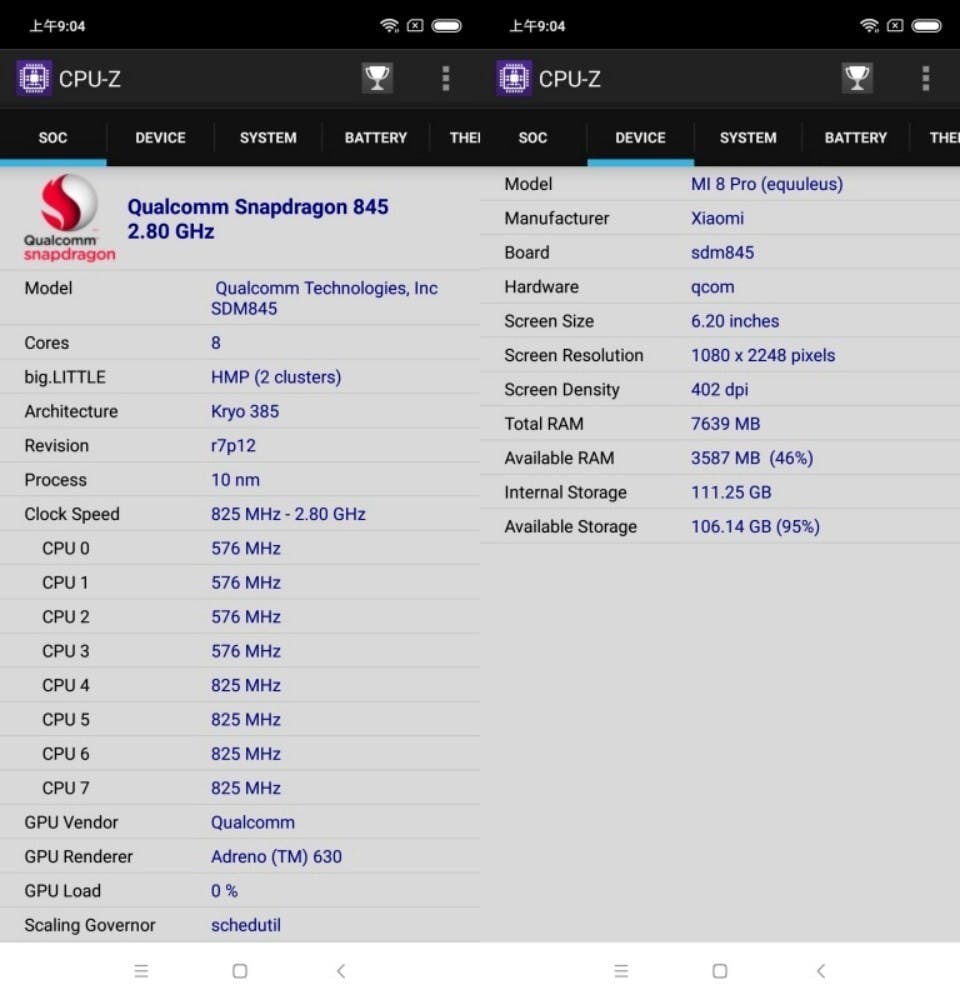The image size is (960, 1000).
Task: Tap Screen Size 6.20 inches value
Action: click(735, 321)
